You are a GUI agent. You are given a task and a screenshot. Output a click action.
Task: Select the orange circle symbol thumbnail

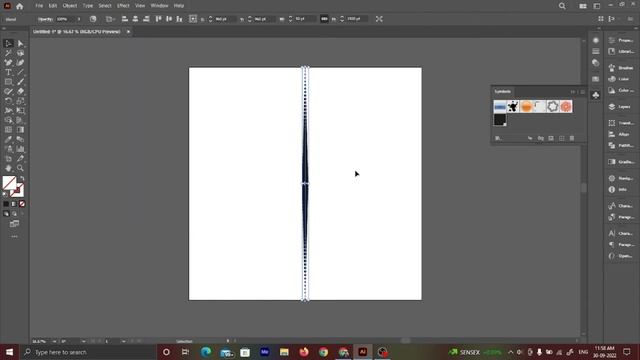click(x=526, y=107)
